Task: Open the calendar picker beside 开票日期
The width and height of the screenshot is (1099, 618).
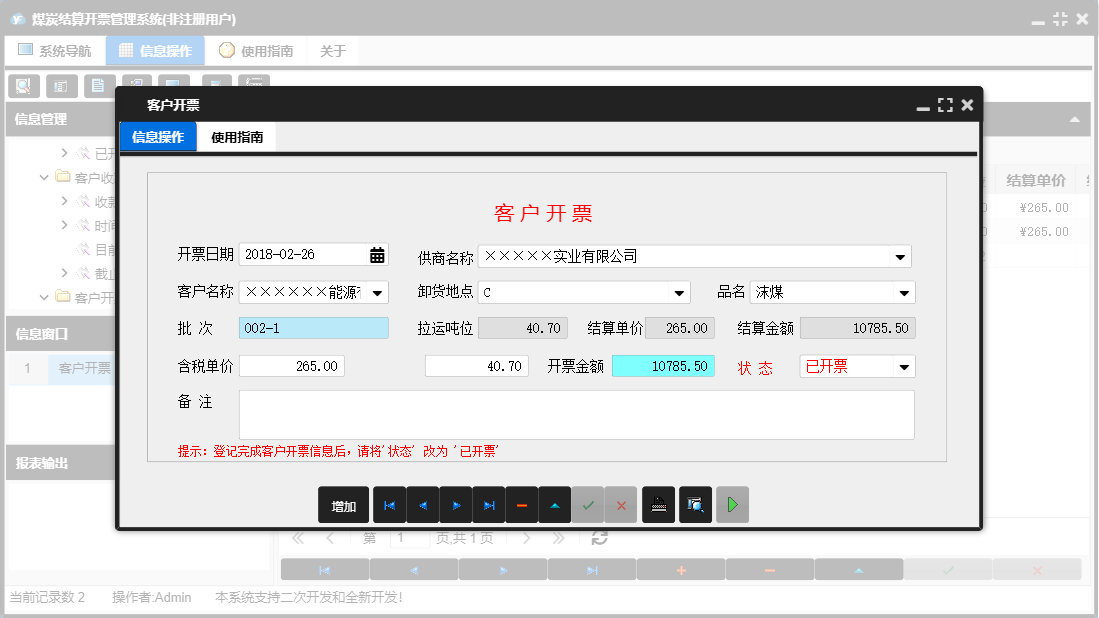Action: [377, 255]
